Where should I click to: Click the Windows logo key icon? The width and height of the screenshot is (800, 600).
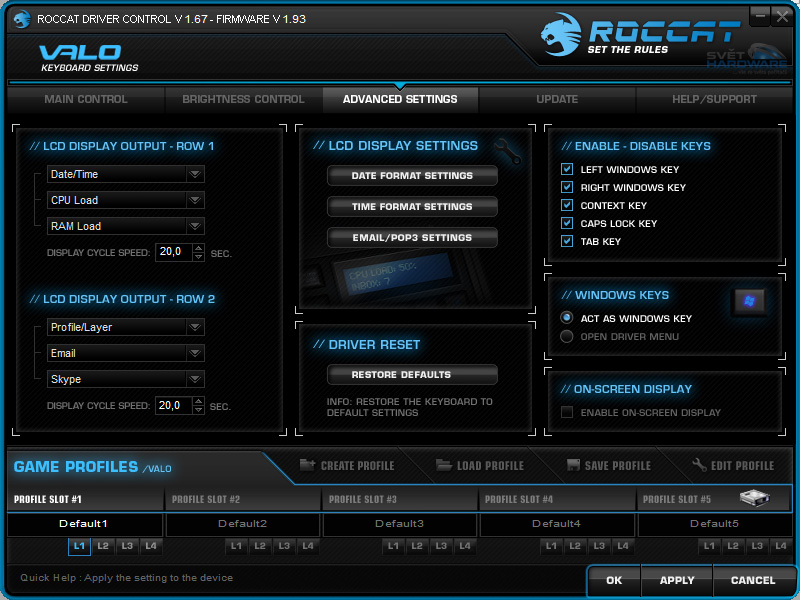pyautogui.click(x=749, y=300)
